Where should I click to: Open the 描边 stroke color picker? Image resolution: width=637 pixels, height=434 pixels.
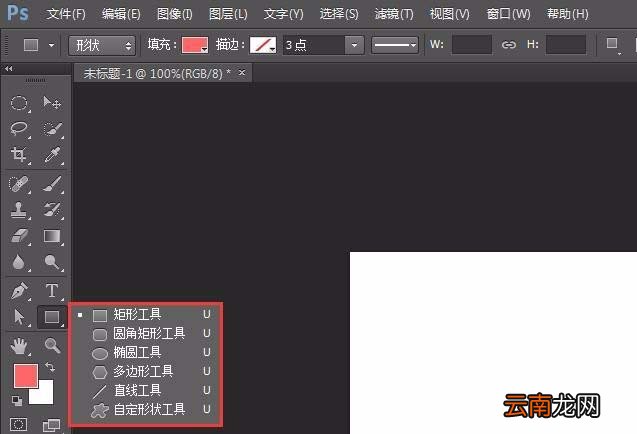(263, 45)
